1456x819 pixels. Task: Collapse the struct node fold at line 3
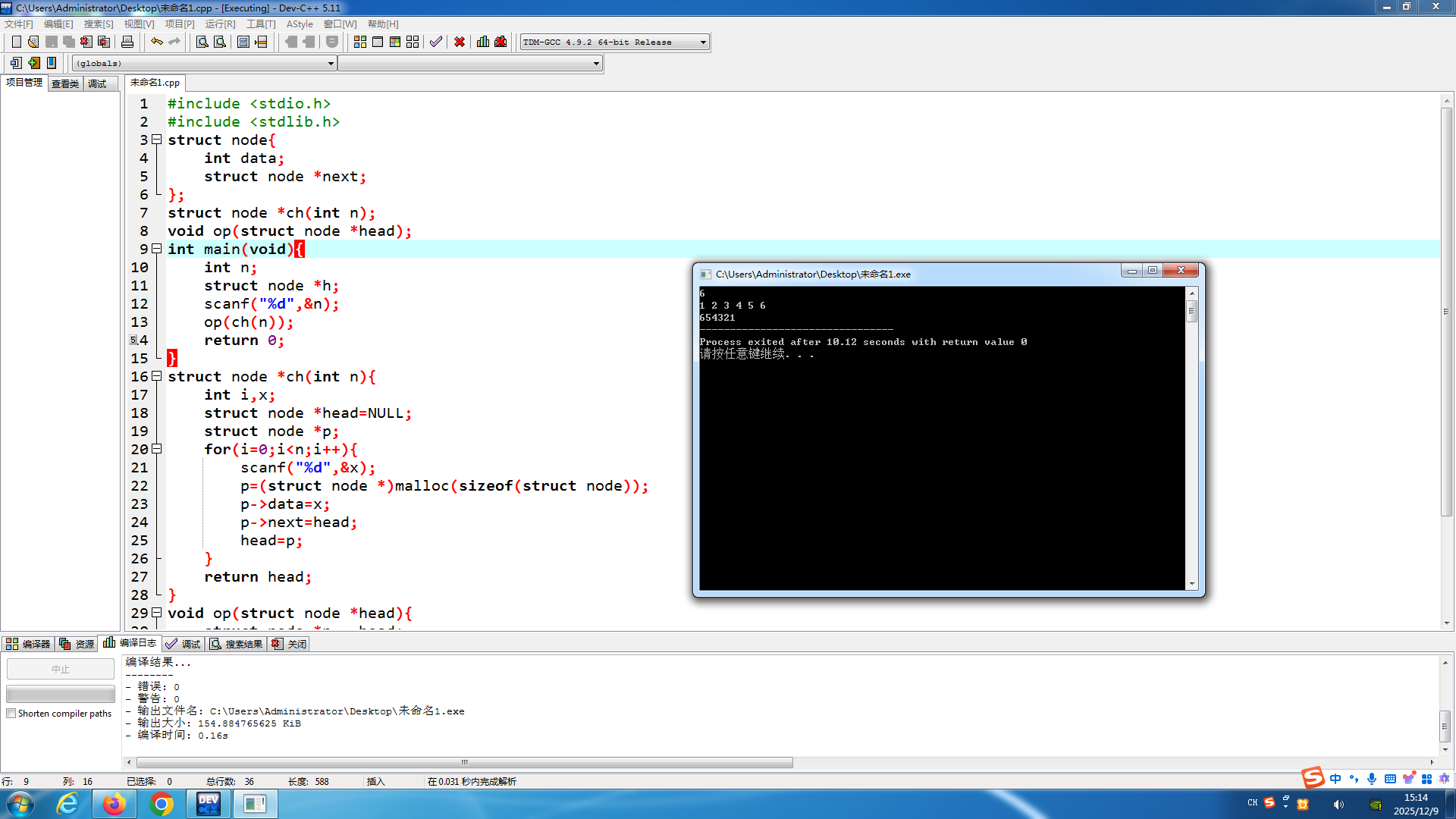click(157, 140)
